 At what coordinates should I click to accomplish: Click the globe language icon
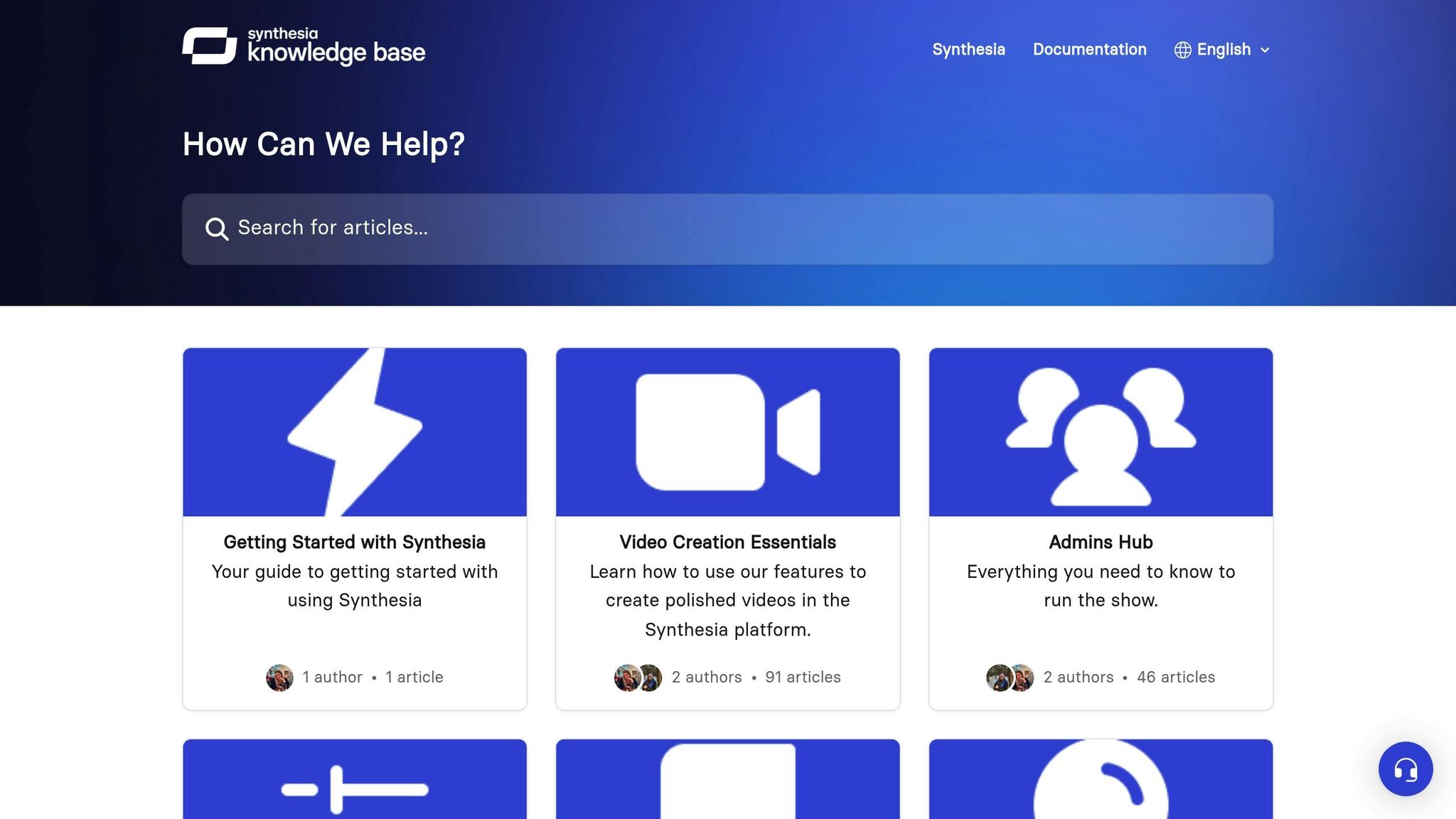click(x=1182, y=50)
